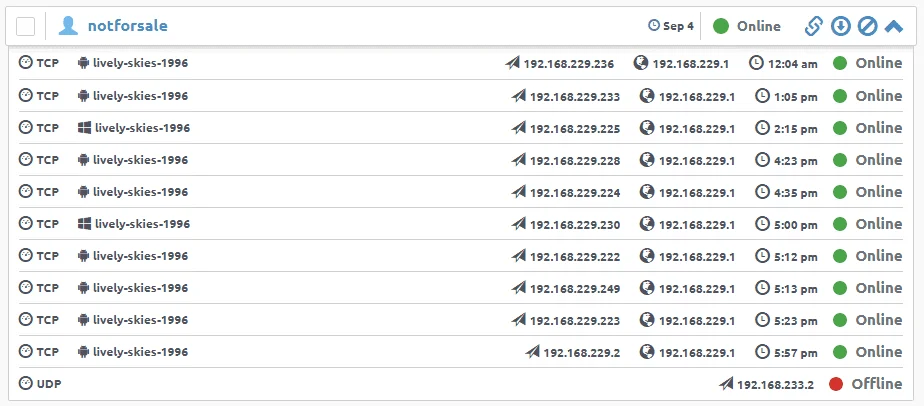
Task: Click the 5:57 pm timestamp
Action: point(796,352)
